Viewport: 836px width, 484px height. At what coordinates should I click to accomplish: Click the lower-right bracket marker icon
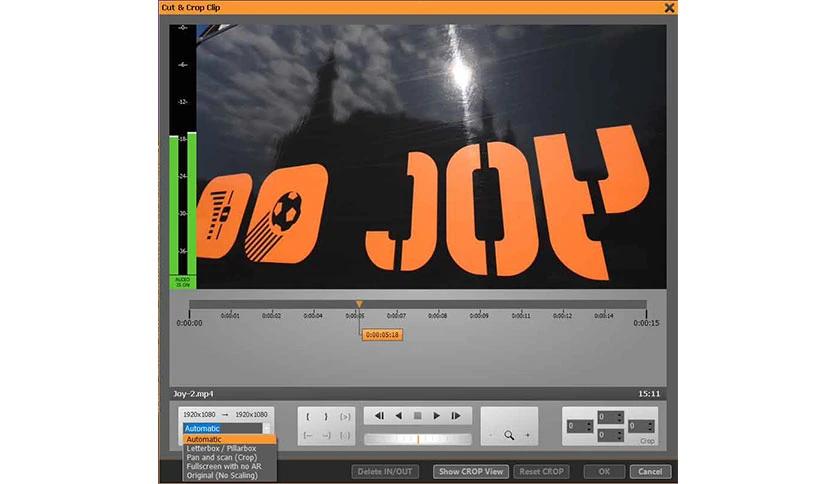345,435
